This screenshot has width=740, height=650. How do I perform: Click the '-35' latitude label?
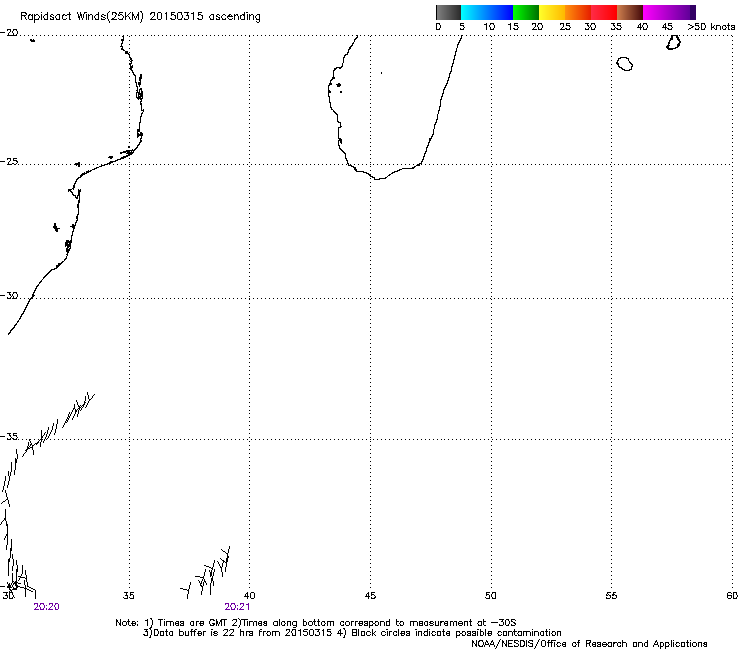click(9, 437)
